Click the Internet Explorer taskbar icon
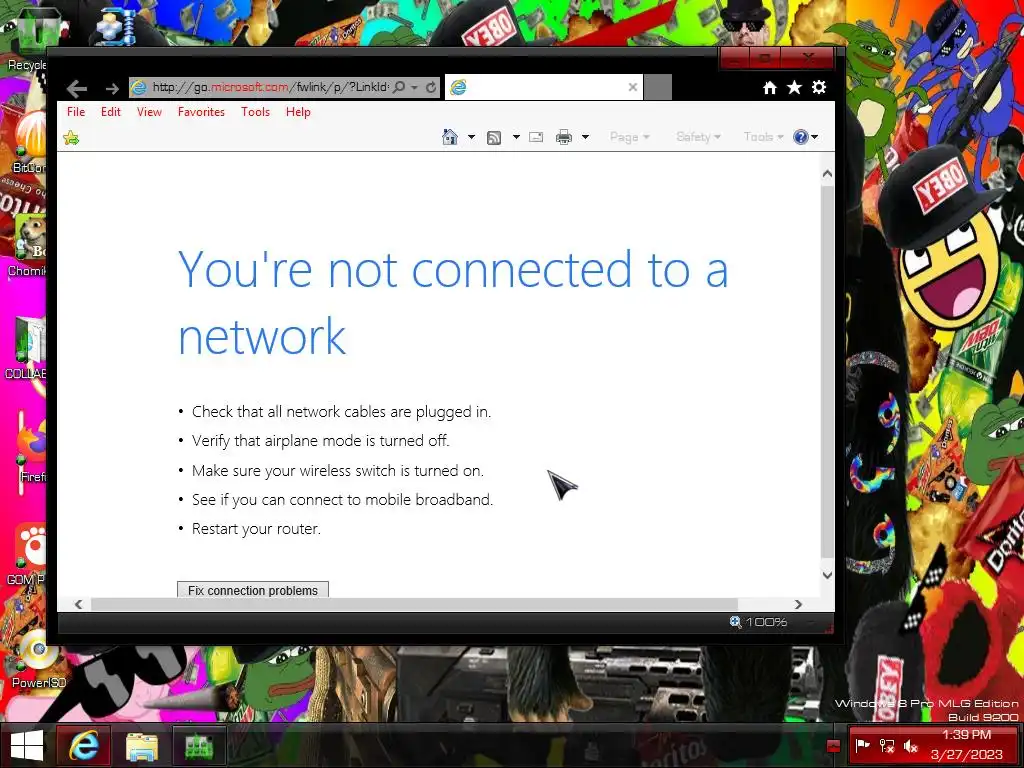 click(x=84, y=745)
